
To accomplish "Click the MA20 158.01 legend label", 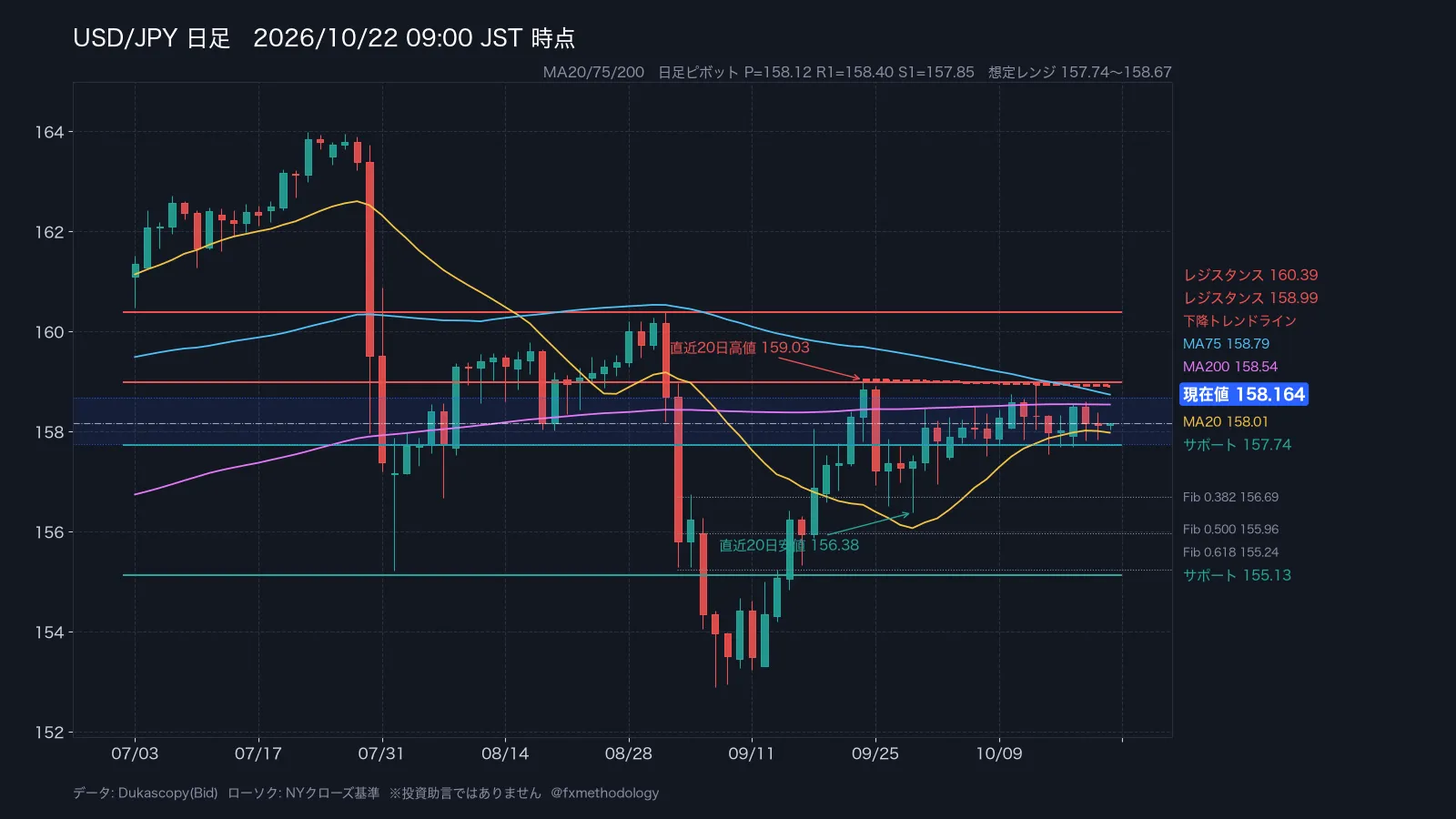I will (x=1225, y=421).
